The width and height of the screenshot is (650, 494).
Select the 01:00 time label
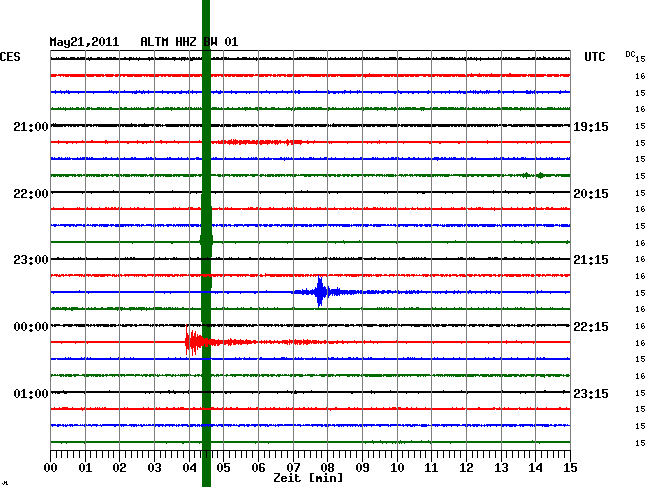pos(31,393)
